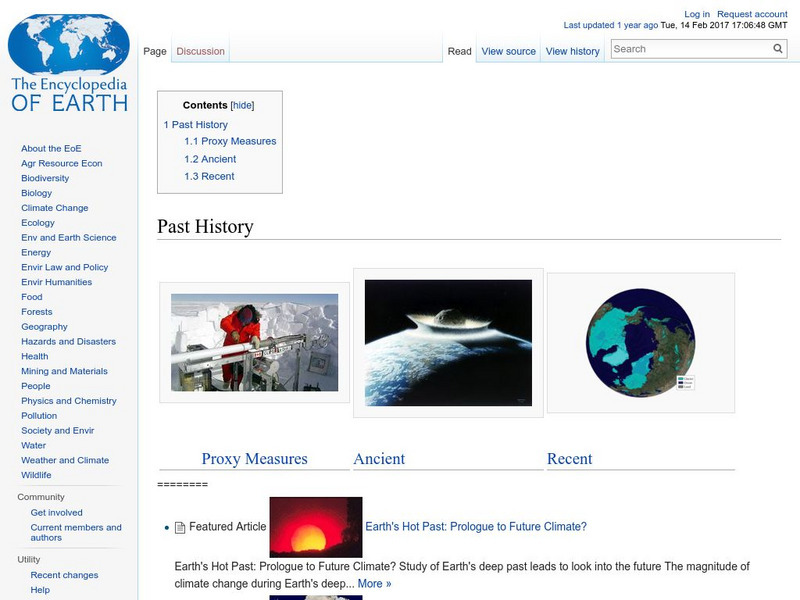
Task: Open Env and Earth Science topic
Action: pyautogui.click(x=68, y=237)
